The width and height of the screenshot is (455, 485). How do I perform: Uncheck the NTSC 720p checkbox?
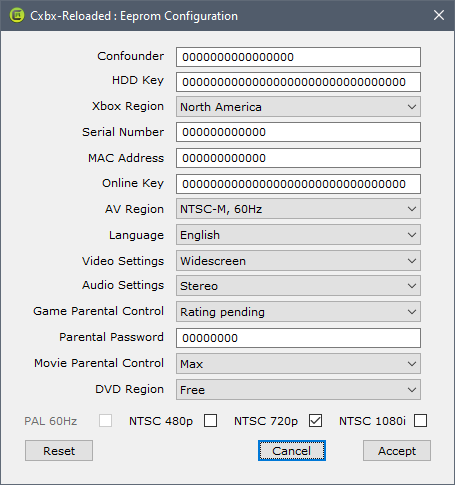(315, 421)
